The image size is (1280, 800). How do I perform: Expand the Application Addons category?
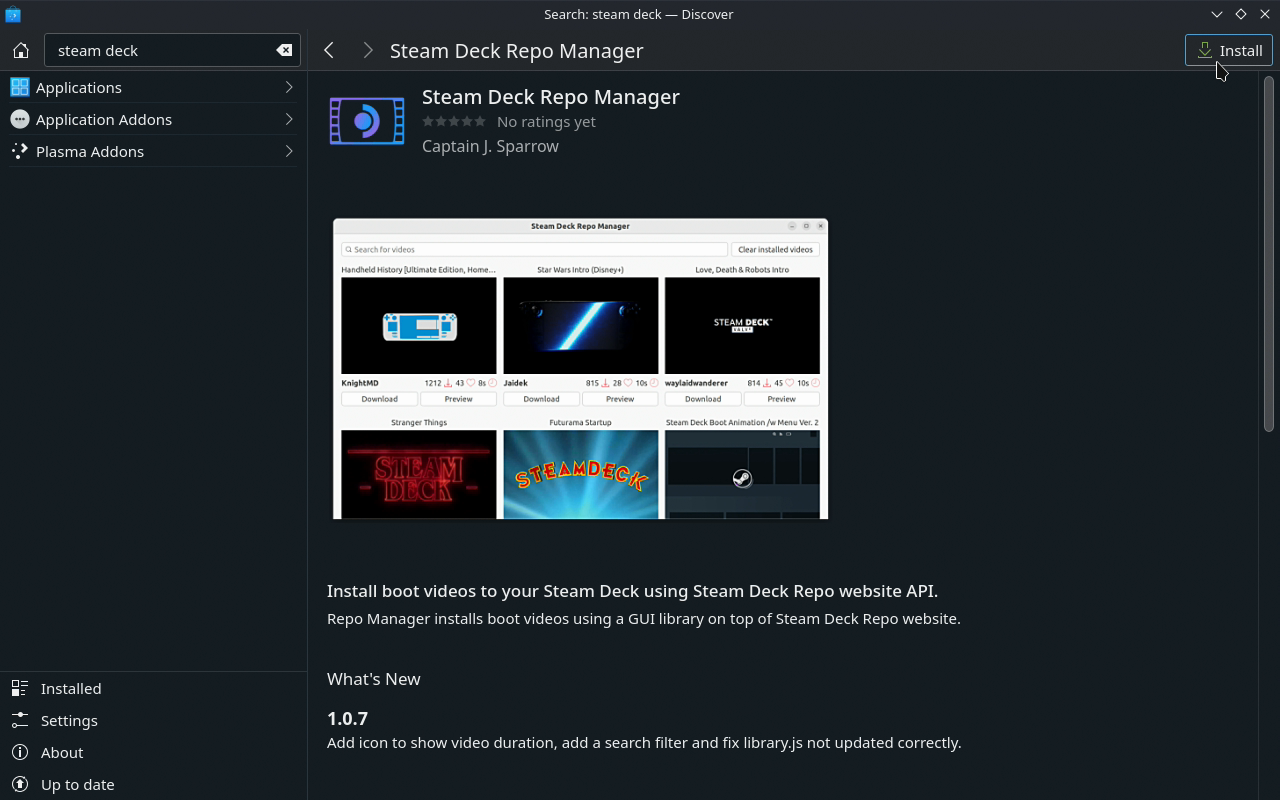tap(150, 119)
